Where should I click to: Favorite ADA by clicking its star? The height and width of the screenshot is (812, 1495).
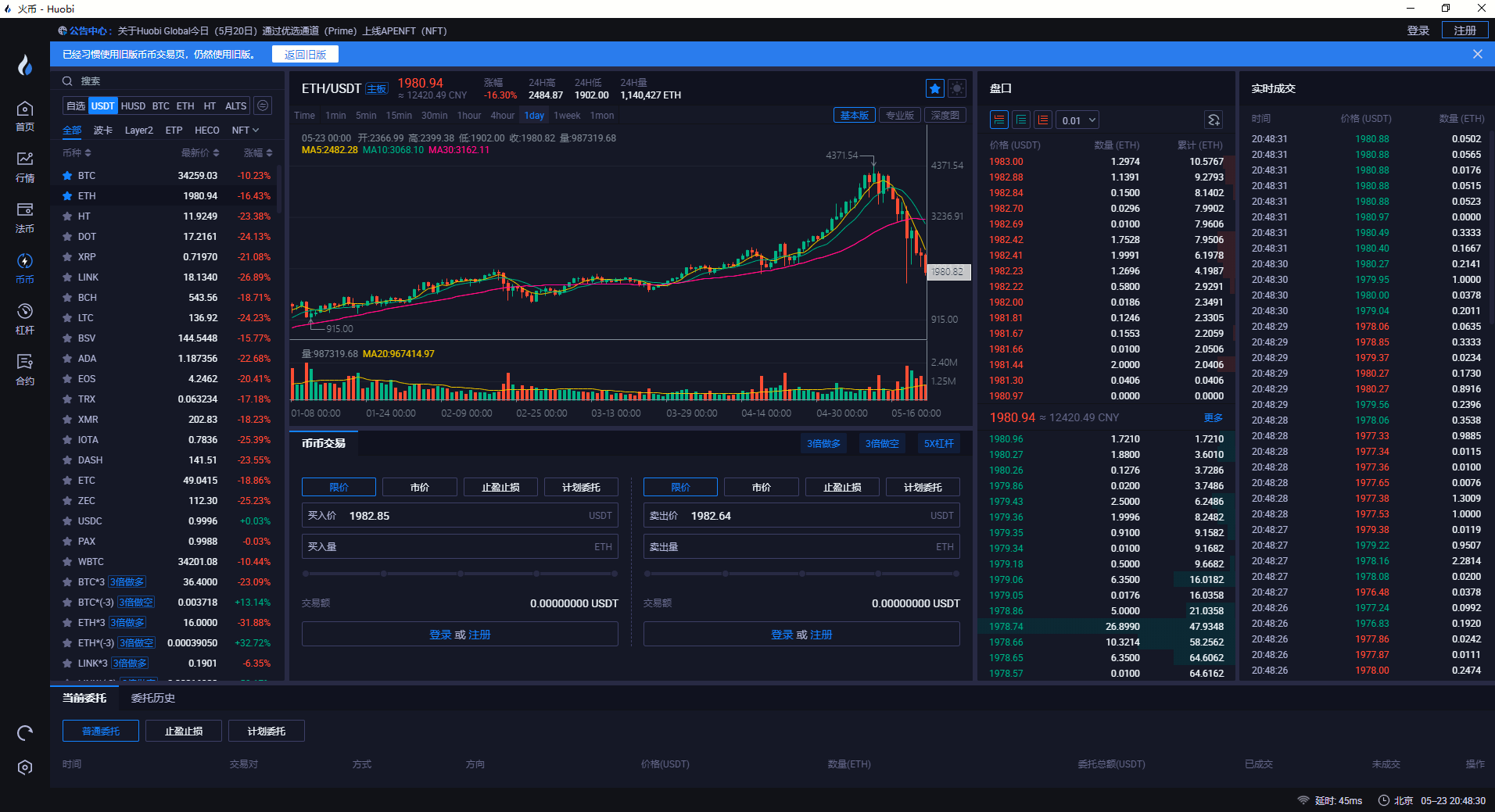pyautogui.click(x=67, y=359)
